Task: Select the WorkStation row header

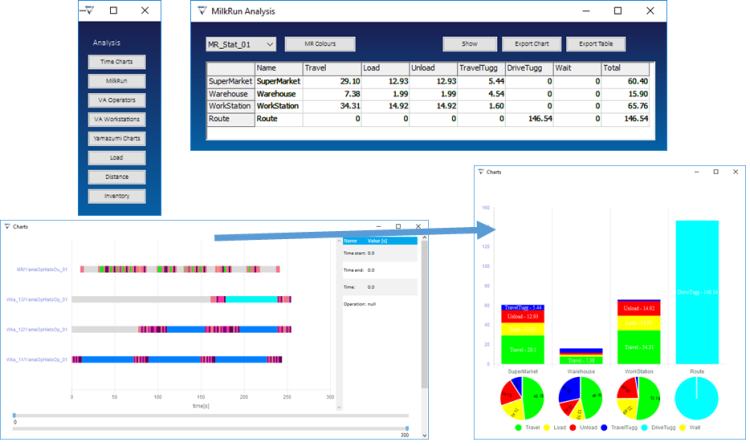Action: point(231,106)
